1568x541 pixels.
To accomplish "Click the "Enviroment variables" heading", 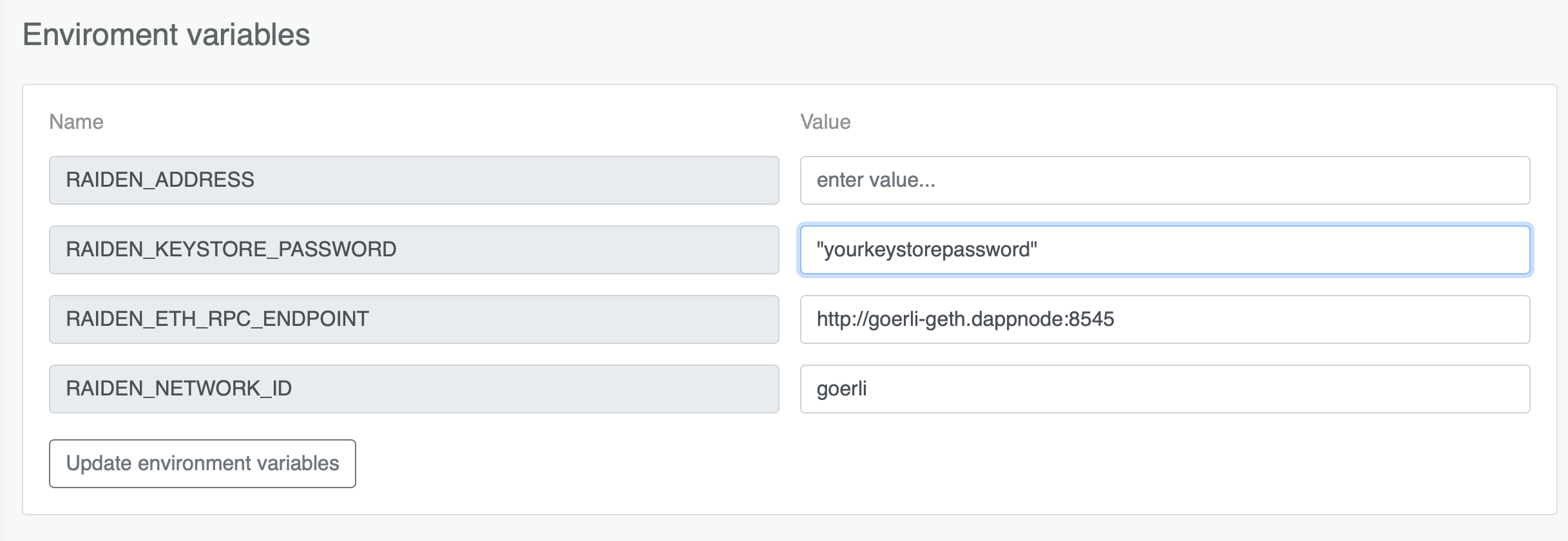I will [166, 35].
